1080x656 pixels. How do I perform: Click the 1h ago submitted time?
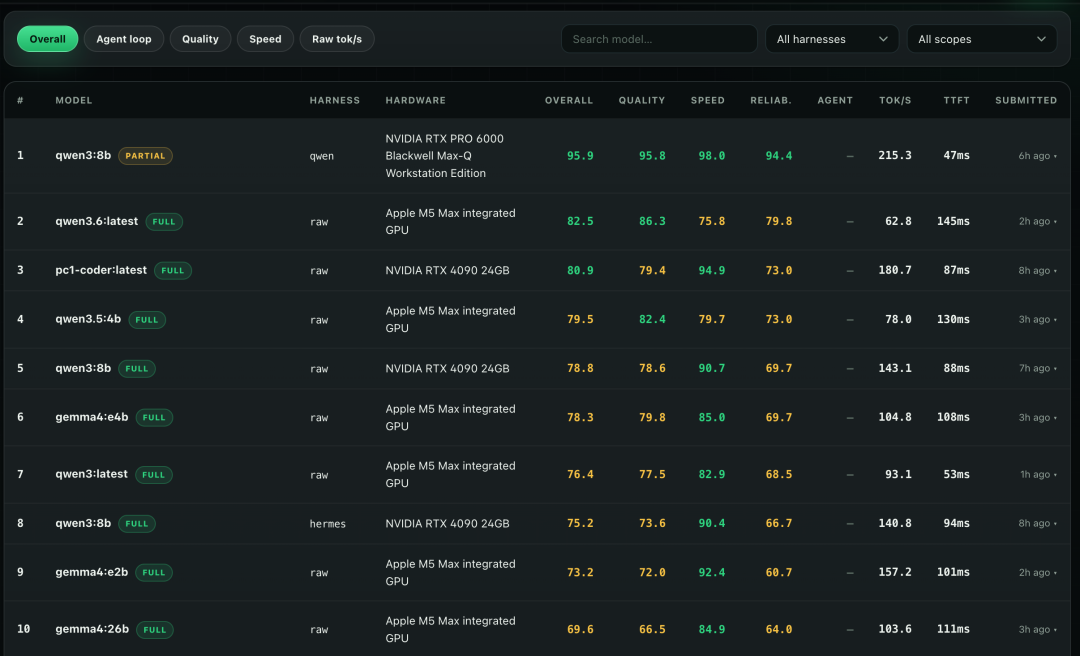pos(1035,475)
